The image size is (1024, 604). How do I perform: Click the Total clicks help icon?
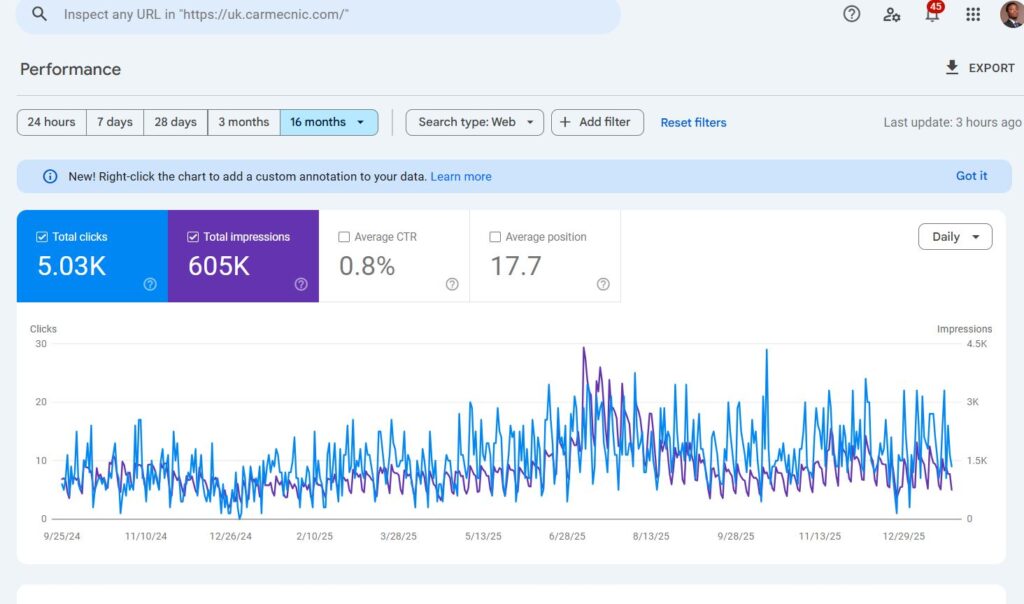pyautogui.click(x=150, y=284)
